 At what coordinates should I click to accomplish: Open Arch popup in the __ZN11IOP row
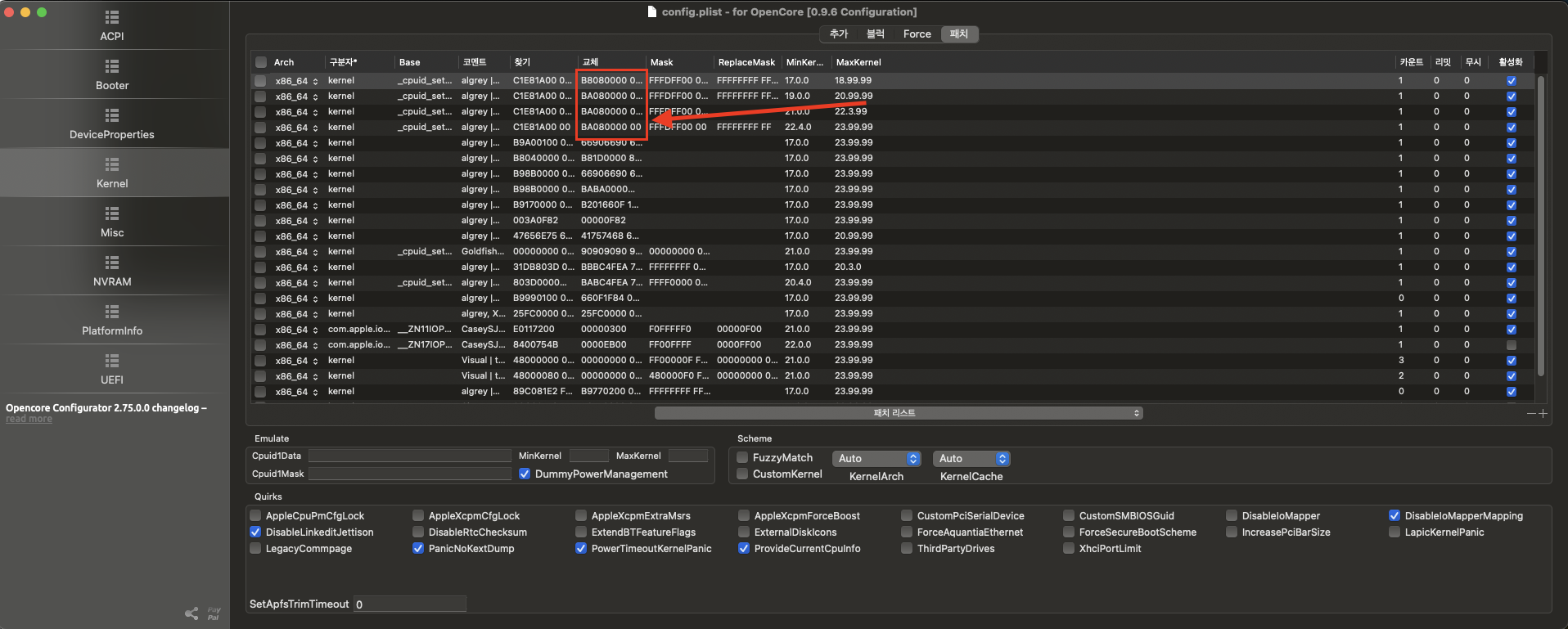click(296, 330)
